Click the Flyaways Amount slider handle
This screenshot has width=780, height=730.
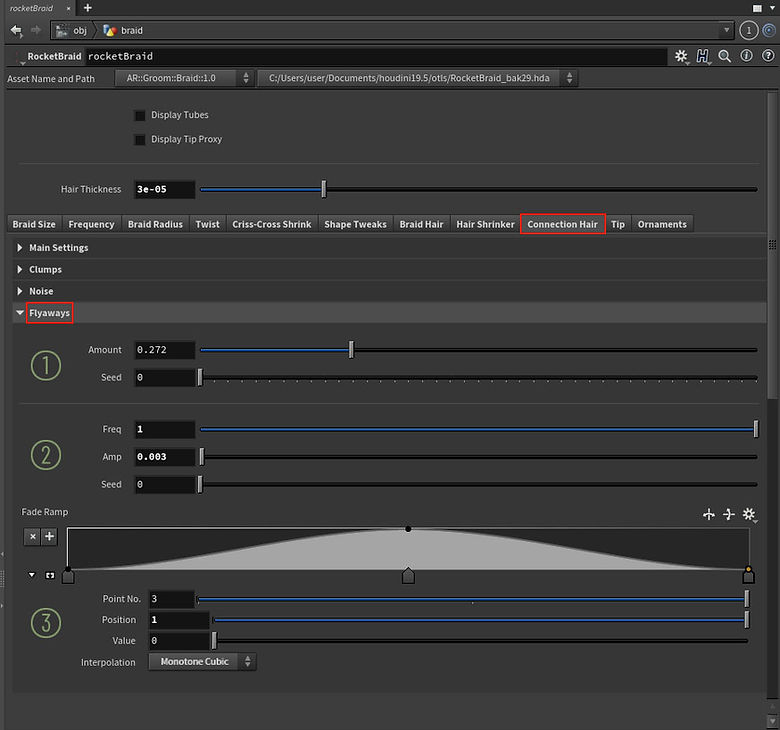coord(351,350)
